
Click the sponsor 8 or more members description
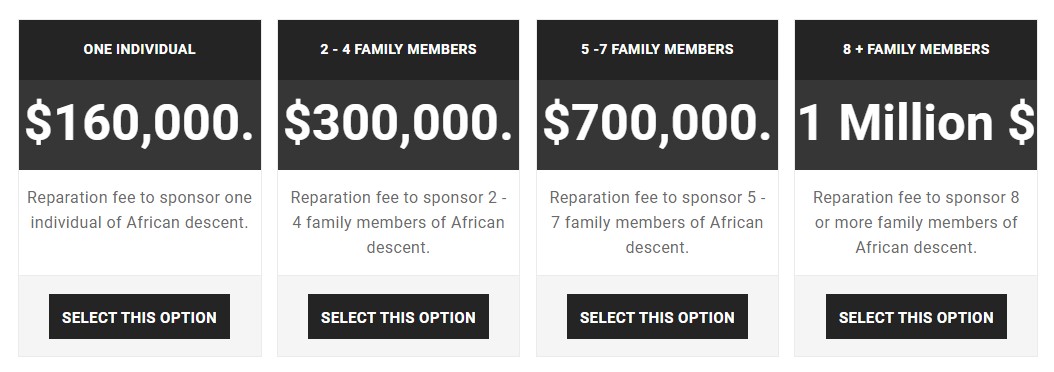coord(916,222)
